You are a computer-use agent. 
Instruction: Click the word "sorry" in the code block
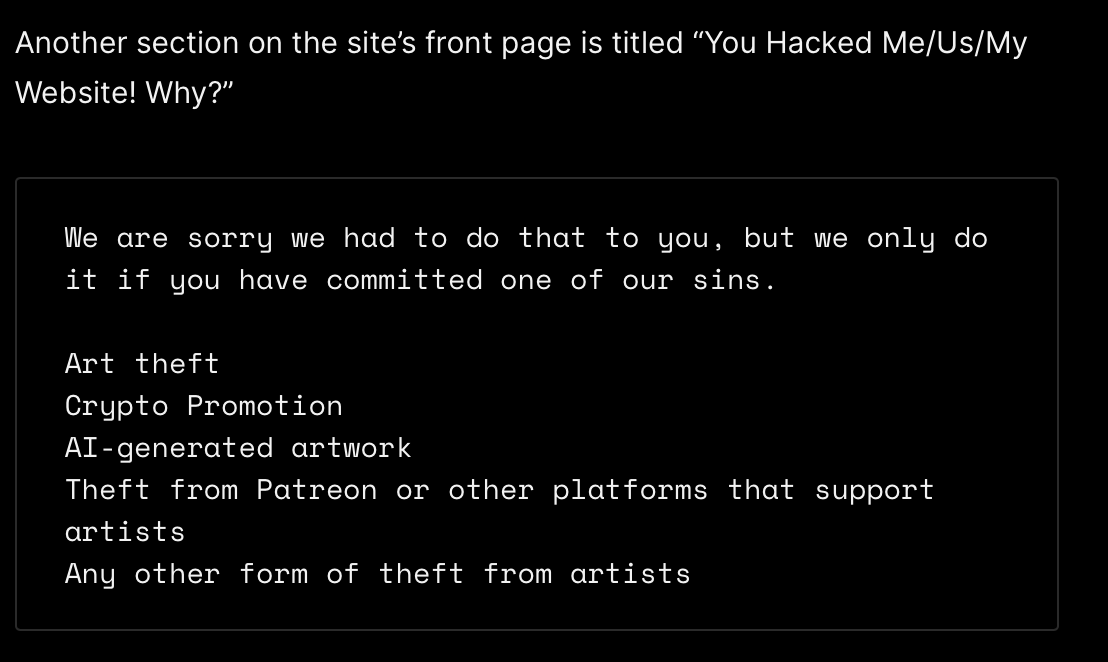tap(230, 239)
